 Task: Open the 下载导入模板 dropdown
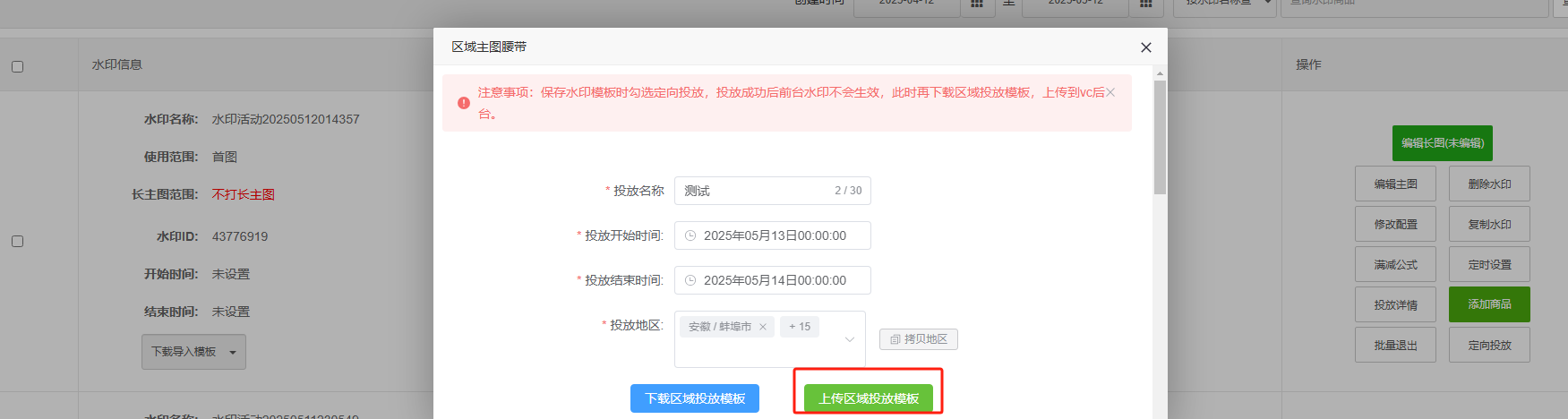point(193,352)
